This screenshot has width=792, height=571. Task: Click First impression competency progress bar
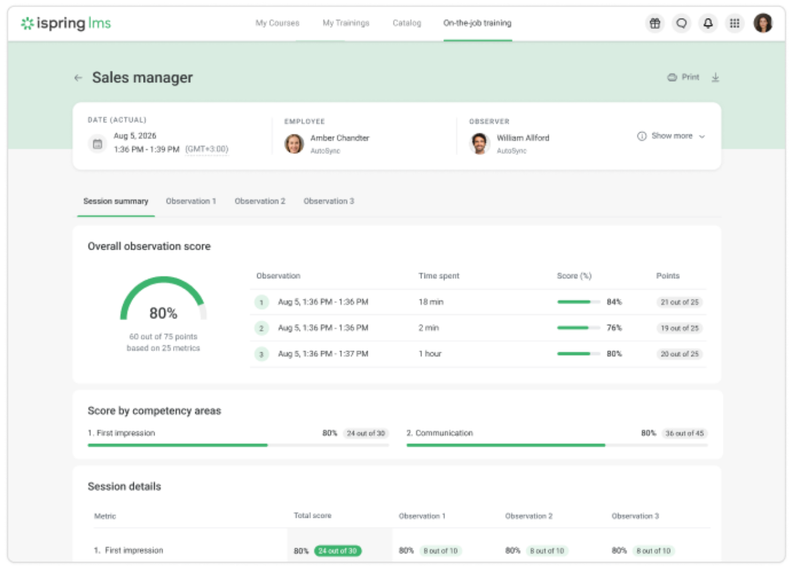238,445
